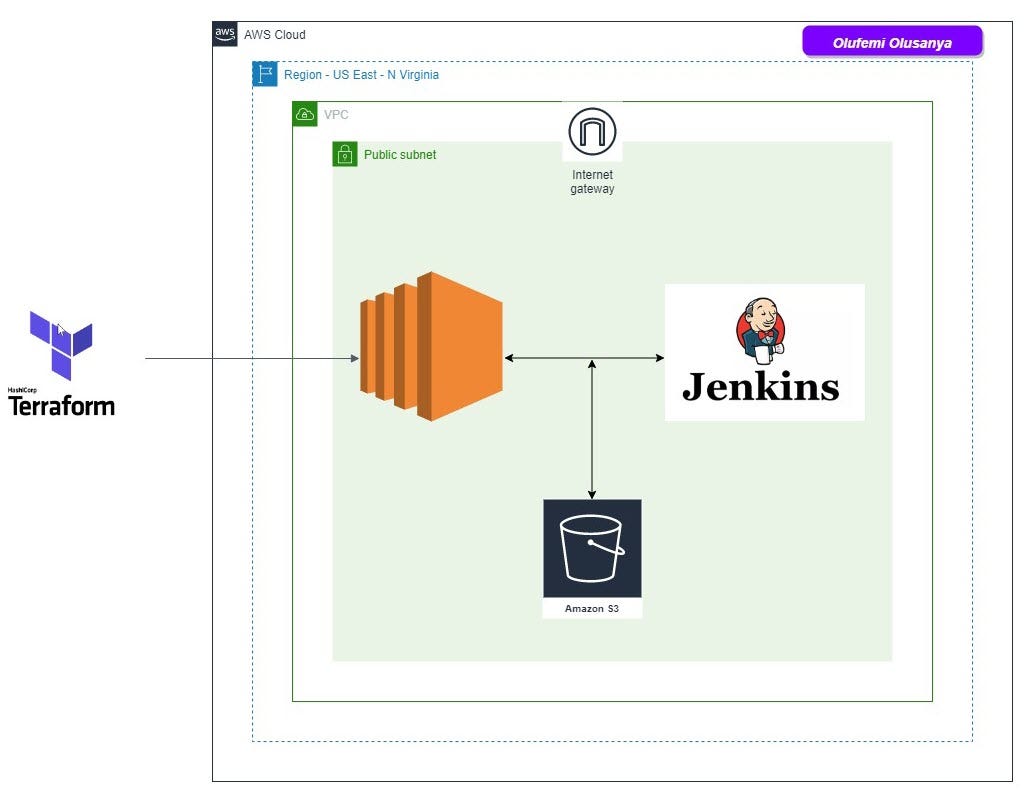Click the Region flag icon
Image resolution: width=1035 pixels, height=805 pixels.
[264, 74]
